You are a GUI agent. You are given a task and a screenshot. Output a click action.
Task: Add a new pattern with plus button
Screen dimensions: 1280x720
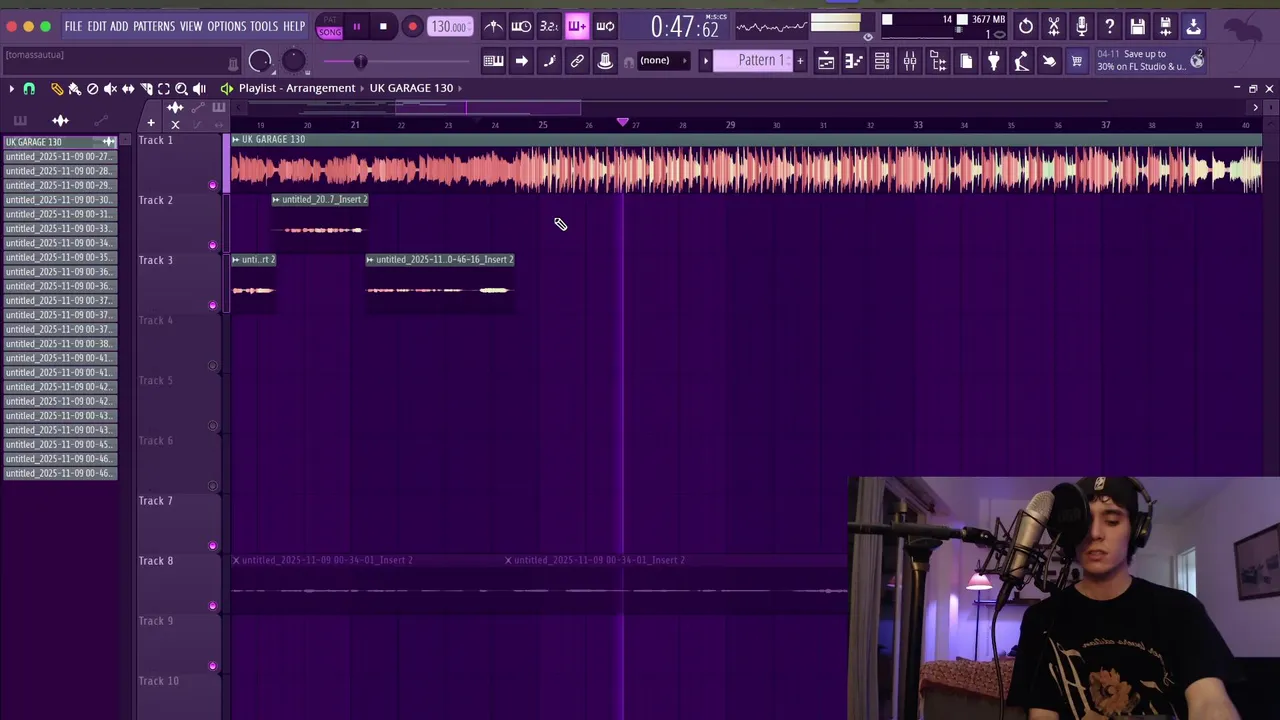point(800,62)
